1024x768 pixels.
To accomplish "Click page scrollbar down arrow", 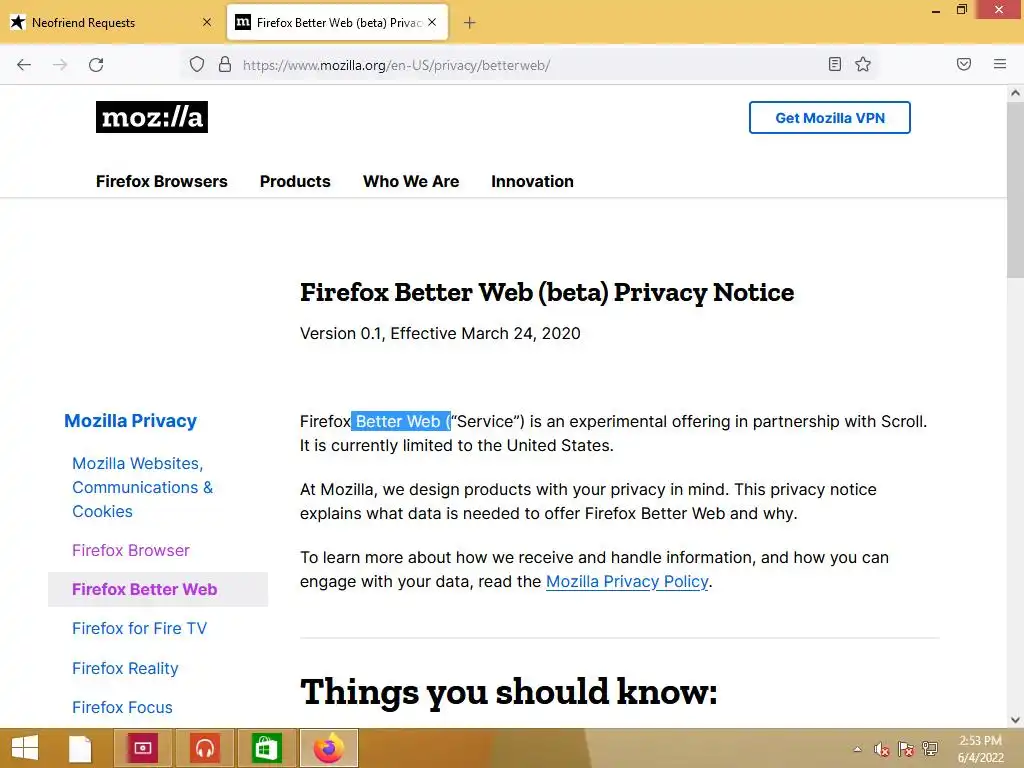I will pyautogui.click(x=1015, y=720).
